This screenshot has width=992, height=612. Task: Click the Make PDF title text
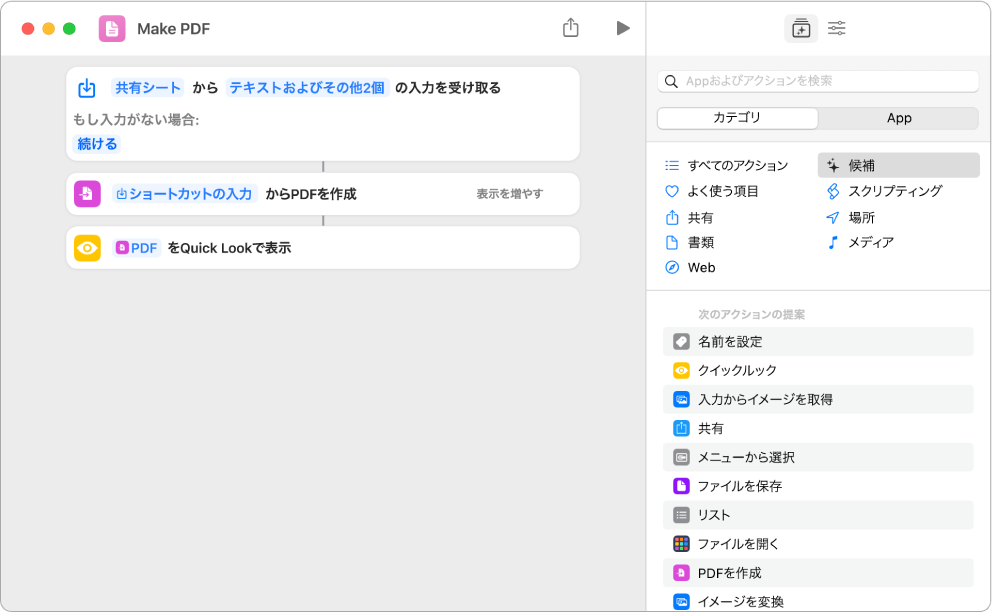click(x=173, y=29)
